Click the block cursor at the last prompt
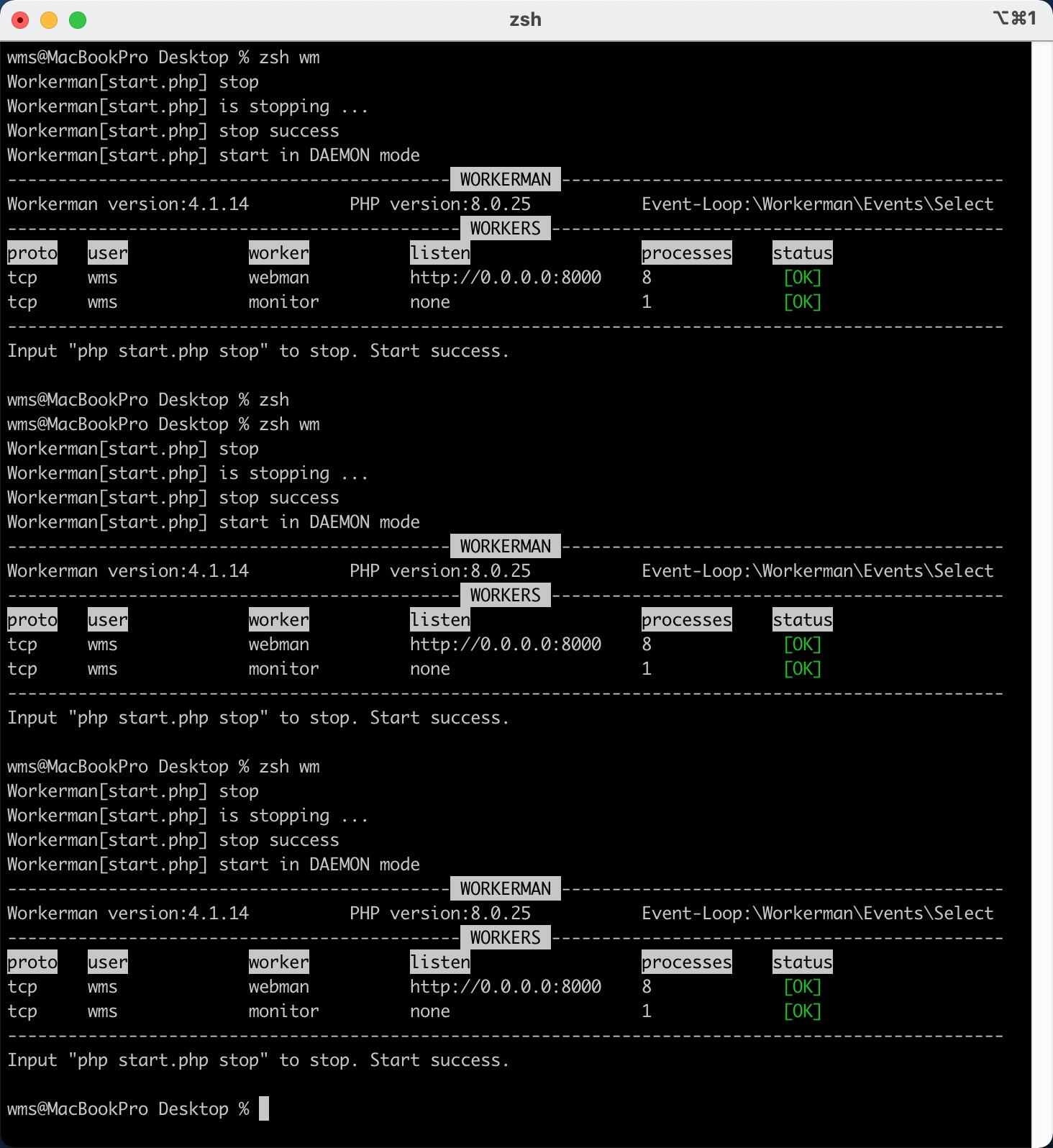Screen dimensions: 1053x1148 tap(264, 1108)
